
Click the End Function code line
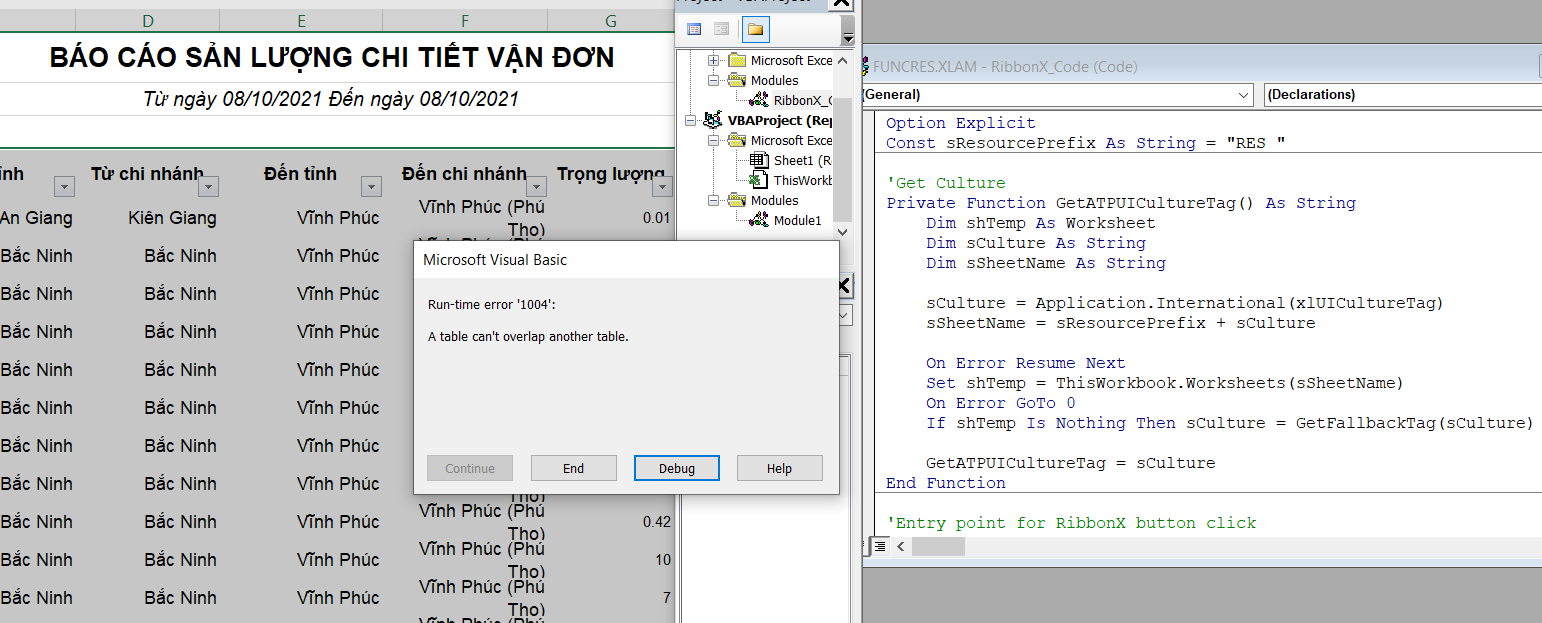[946, 483]
